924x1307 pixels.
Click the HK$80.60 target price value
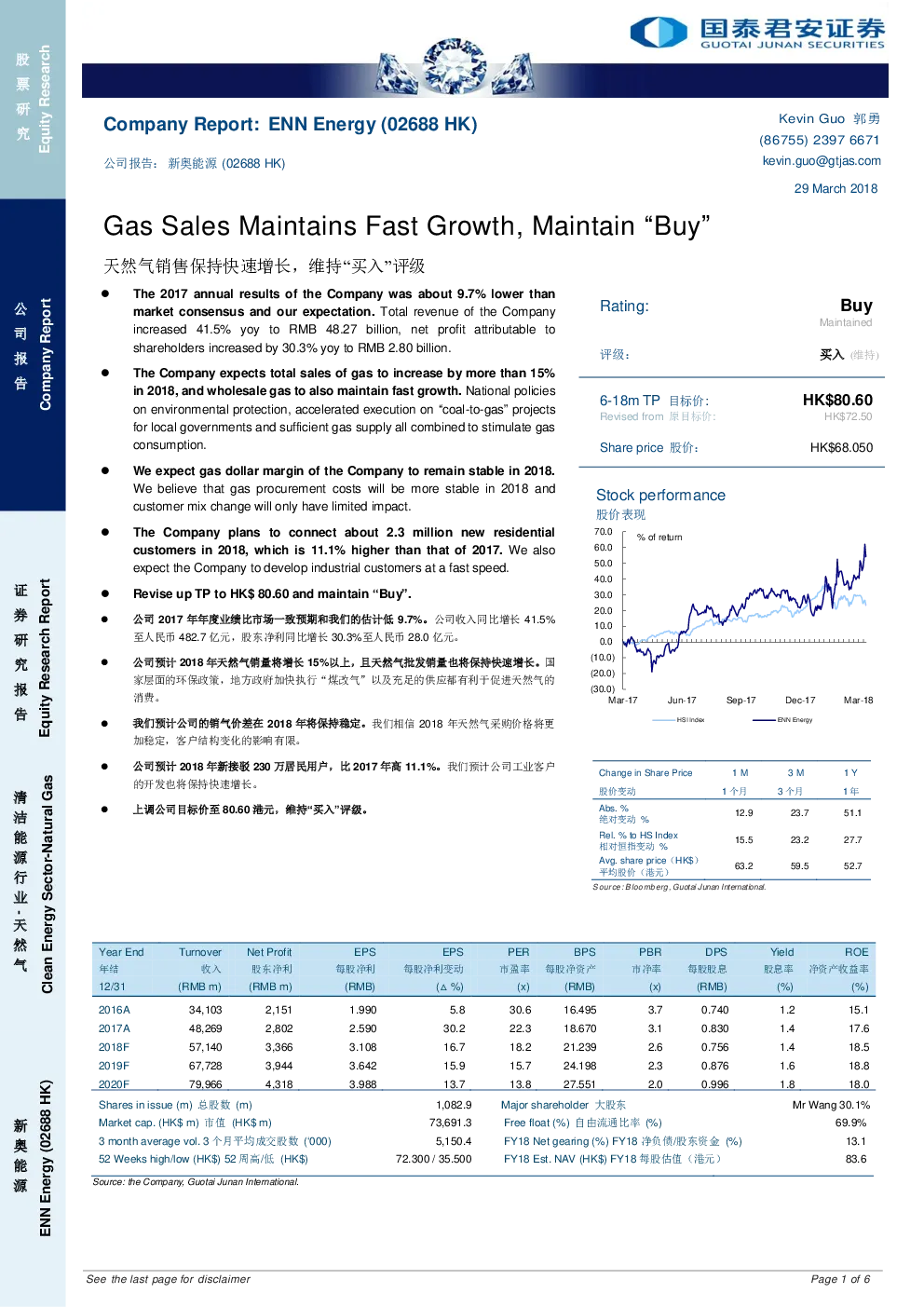[837, 400]
